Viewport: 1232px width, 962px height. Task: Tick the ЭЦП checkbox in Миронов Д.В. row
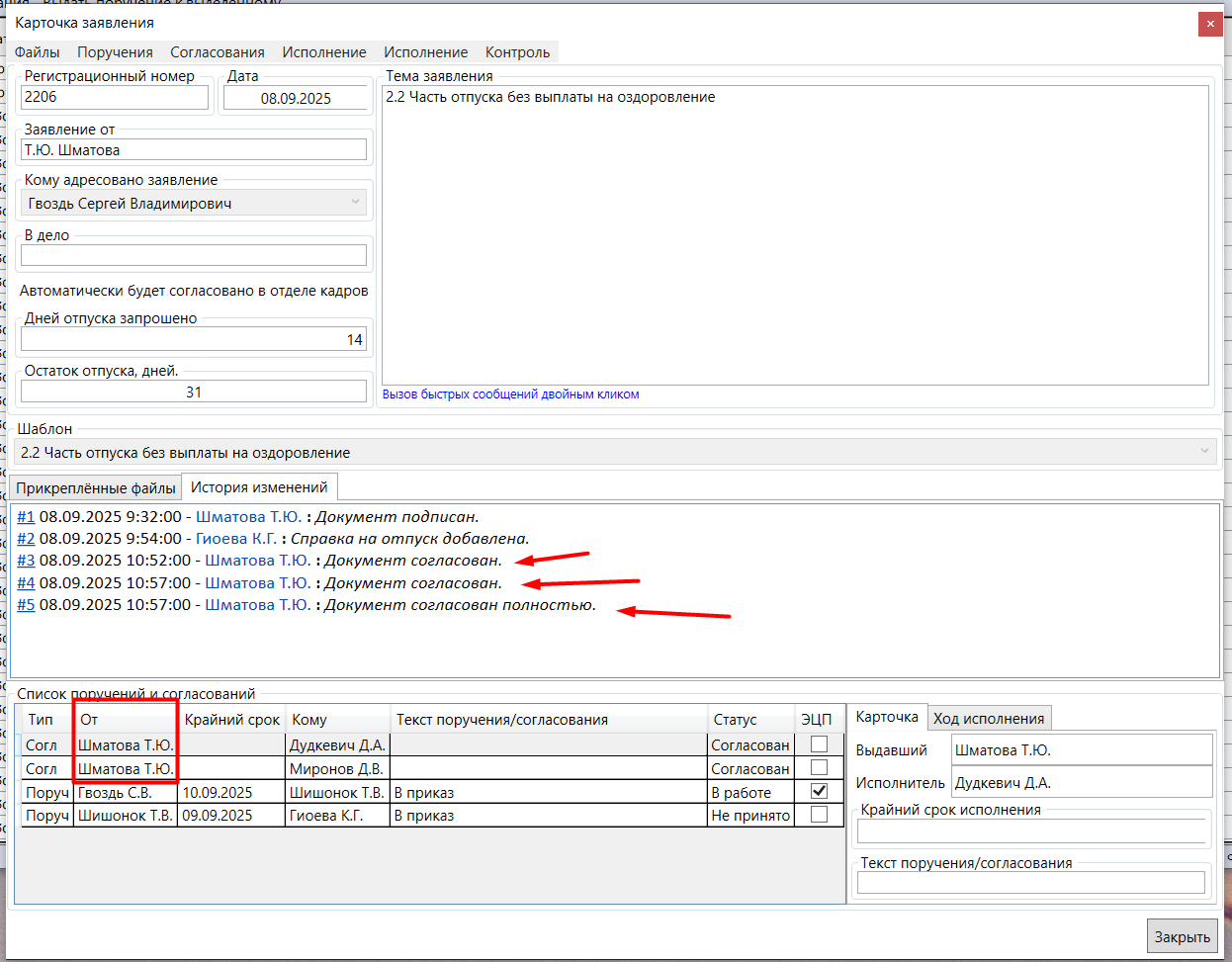819,768
